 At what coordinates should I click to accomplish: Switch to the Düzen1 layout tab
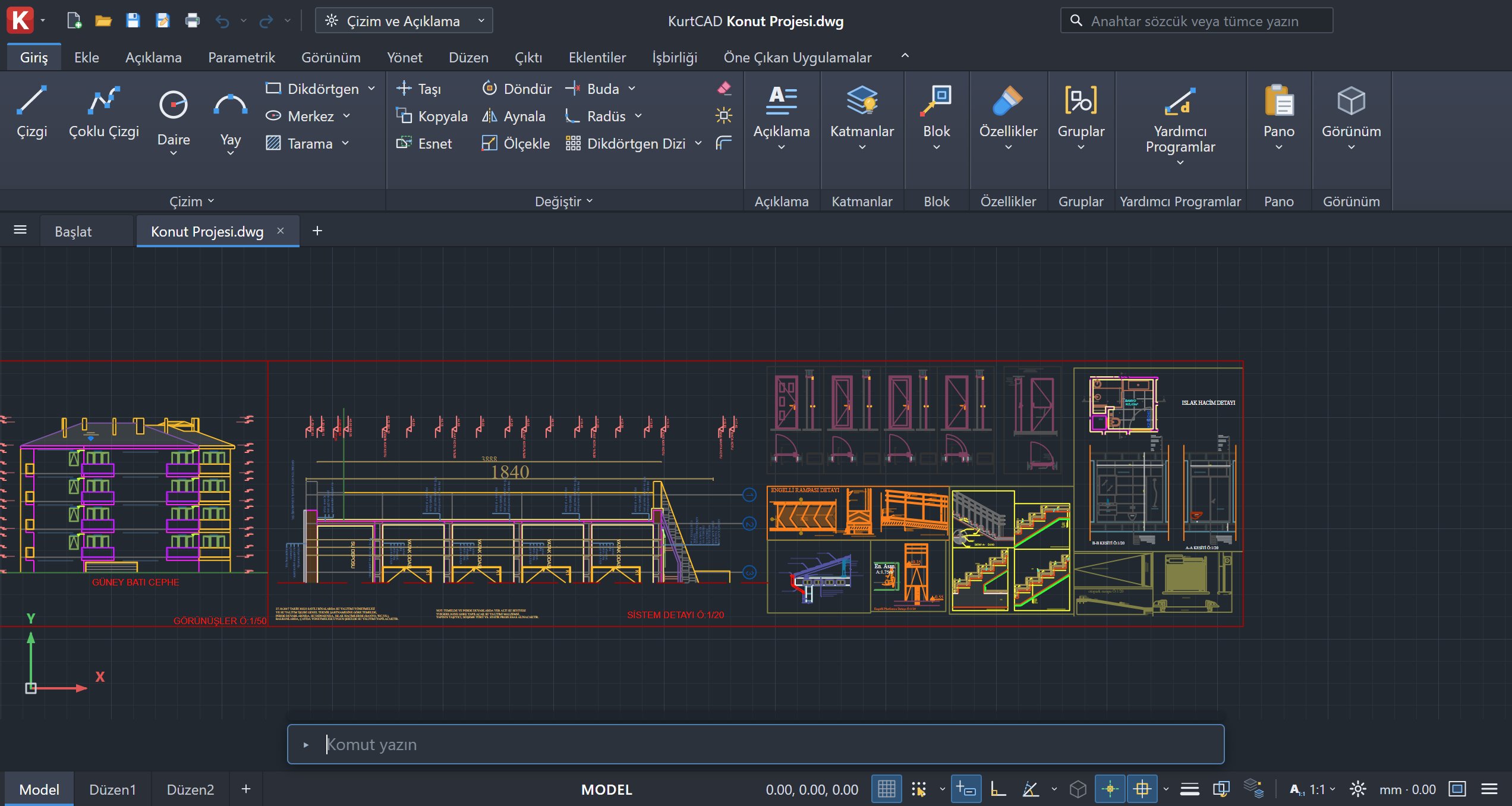[112, 789]
